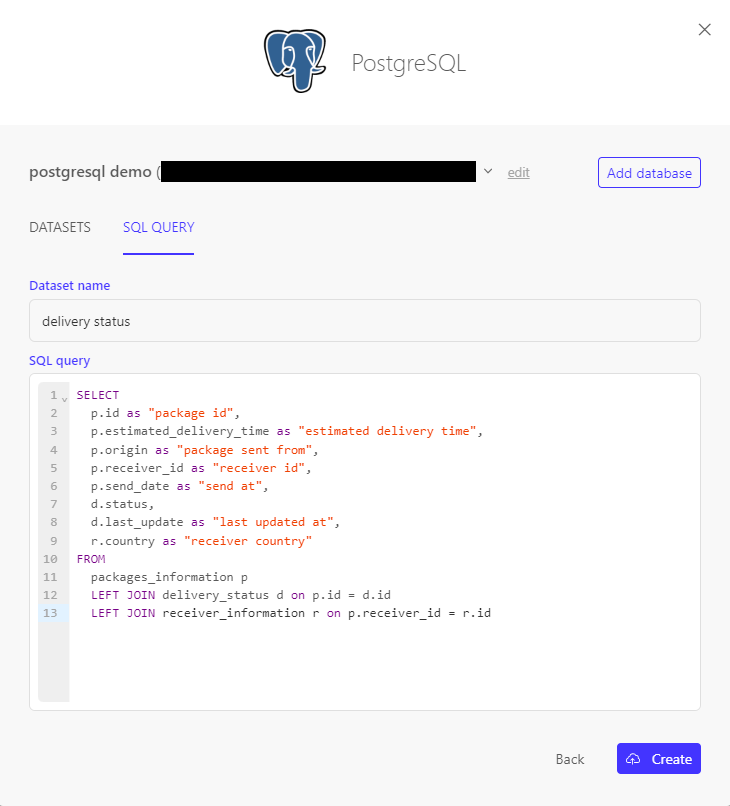Click the Add database button
Screen dimensions: 730x806
pyautogui.click(x=649, y=173)
